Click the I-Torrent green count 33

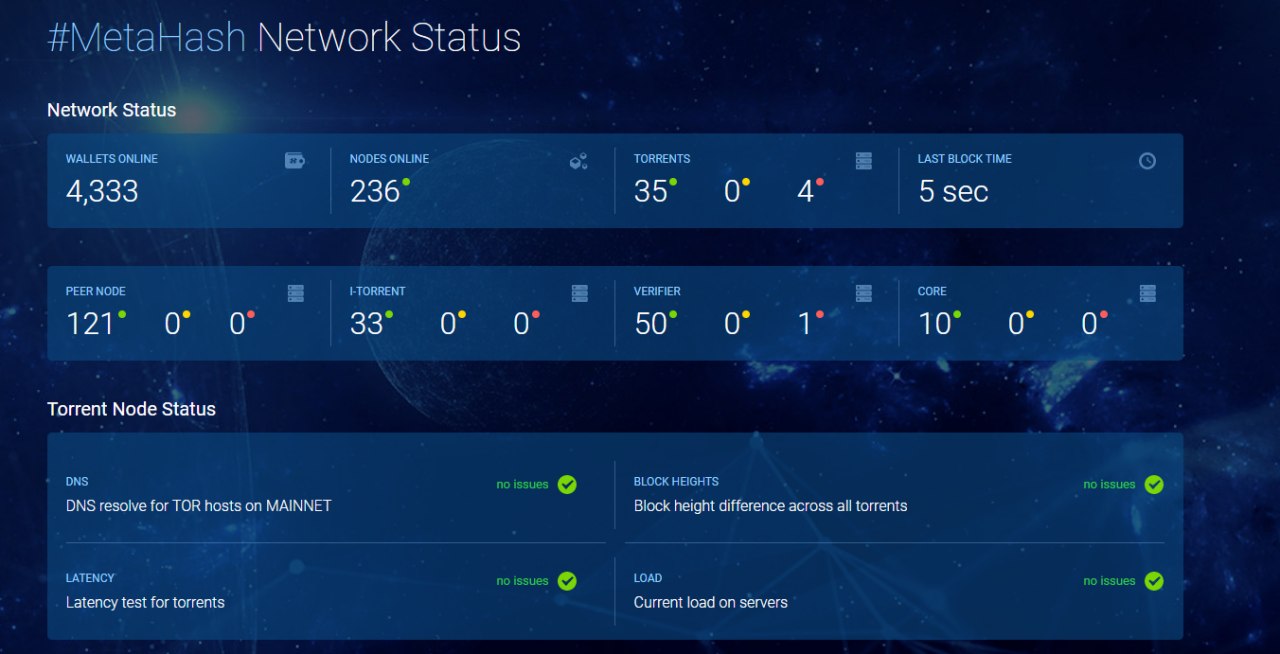pos(367,324)
